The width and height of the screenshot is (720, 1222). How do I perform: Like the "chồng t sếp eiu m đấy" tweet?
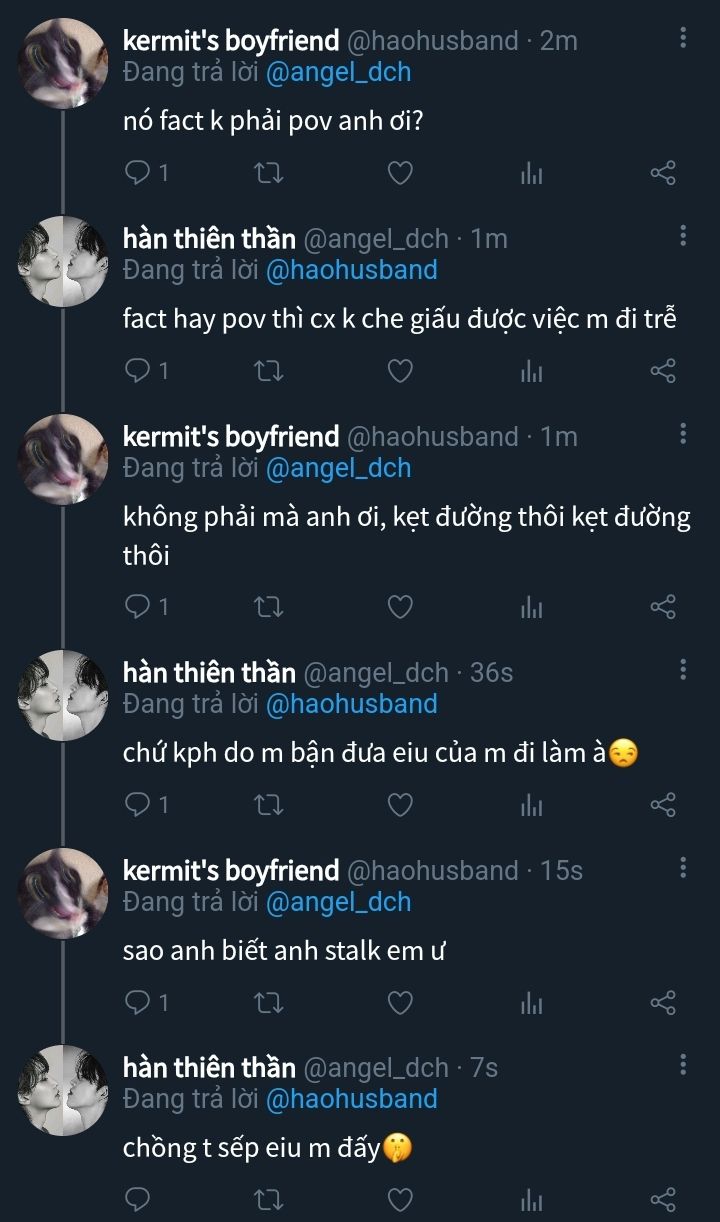point(400,1199)
